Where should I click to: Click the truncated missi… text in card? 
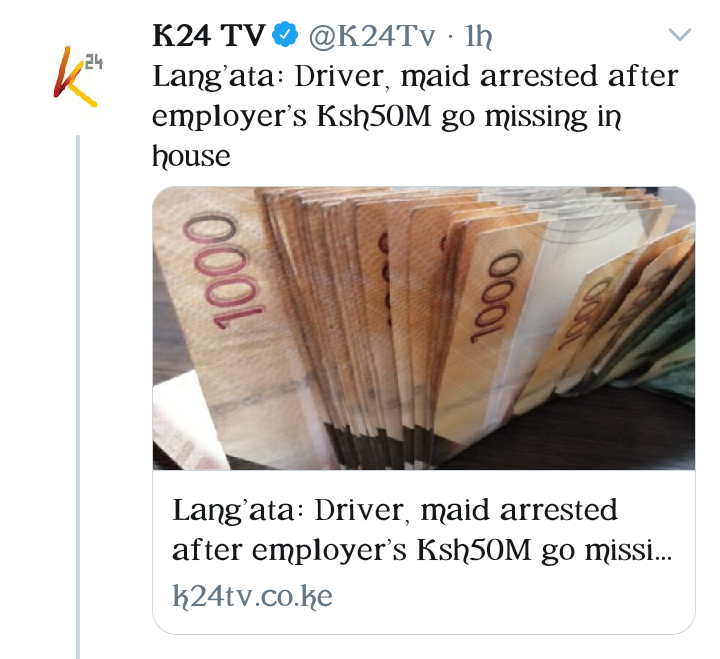coord(629,550)
